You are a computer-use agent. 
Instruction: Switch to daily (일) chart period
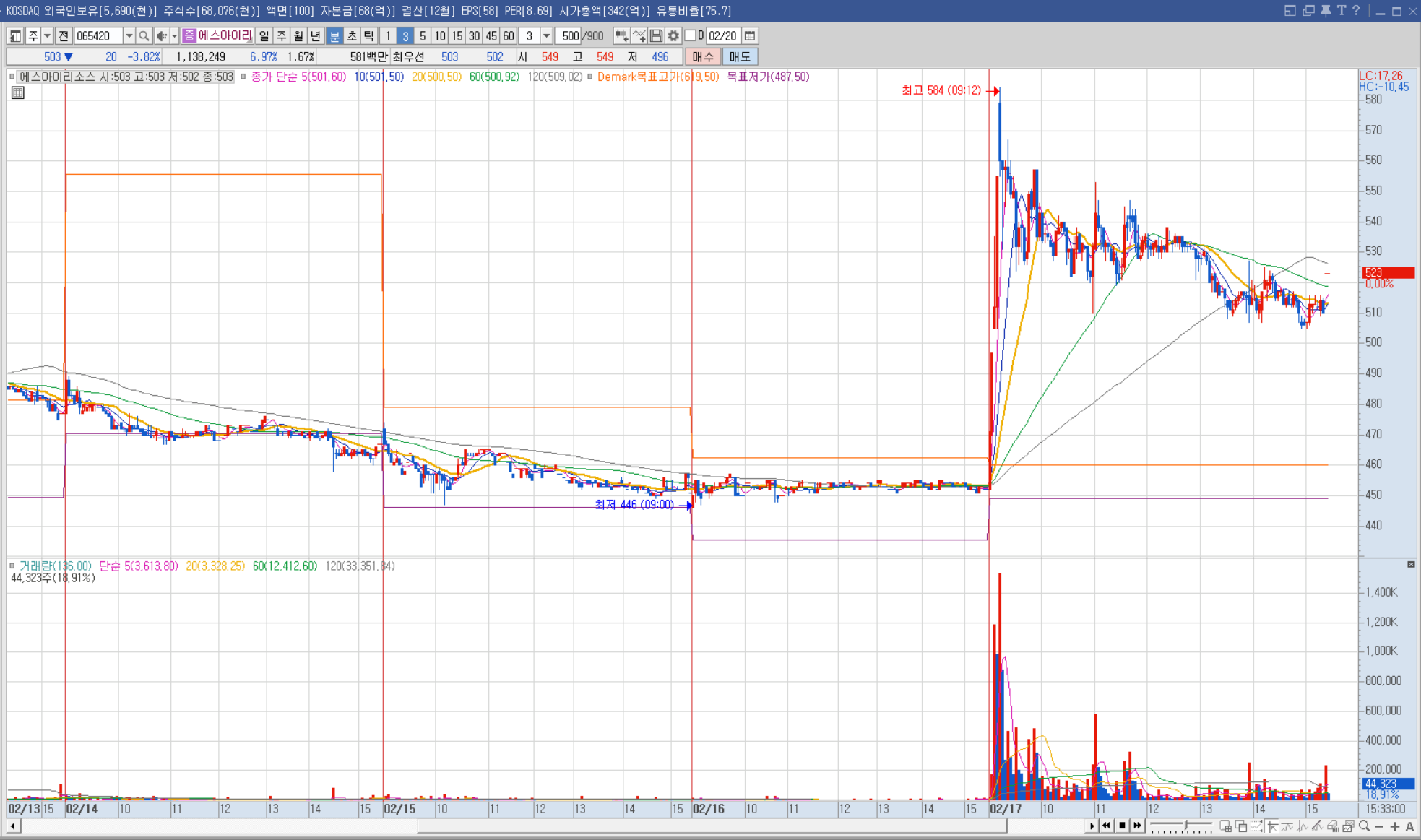click(264, 36)
